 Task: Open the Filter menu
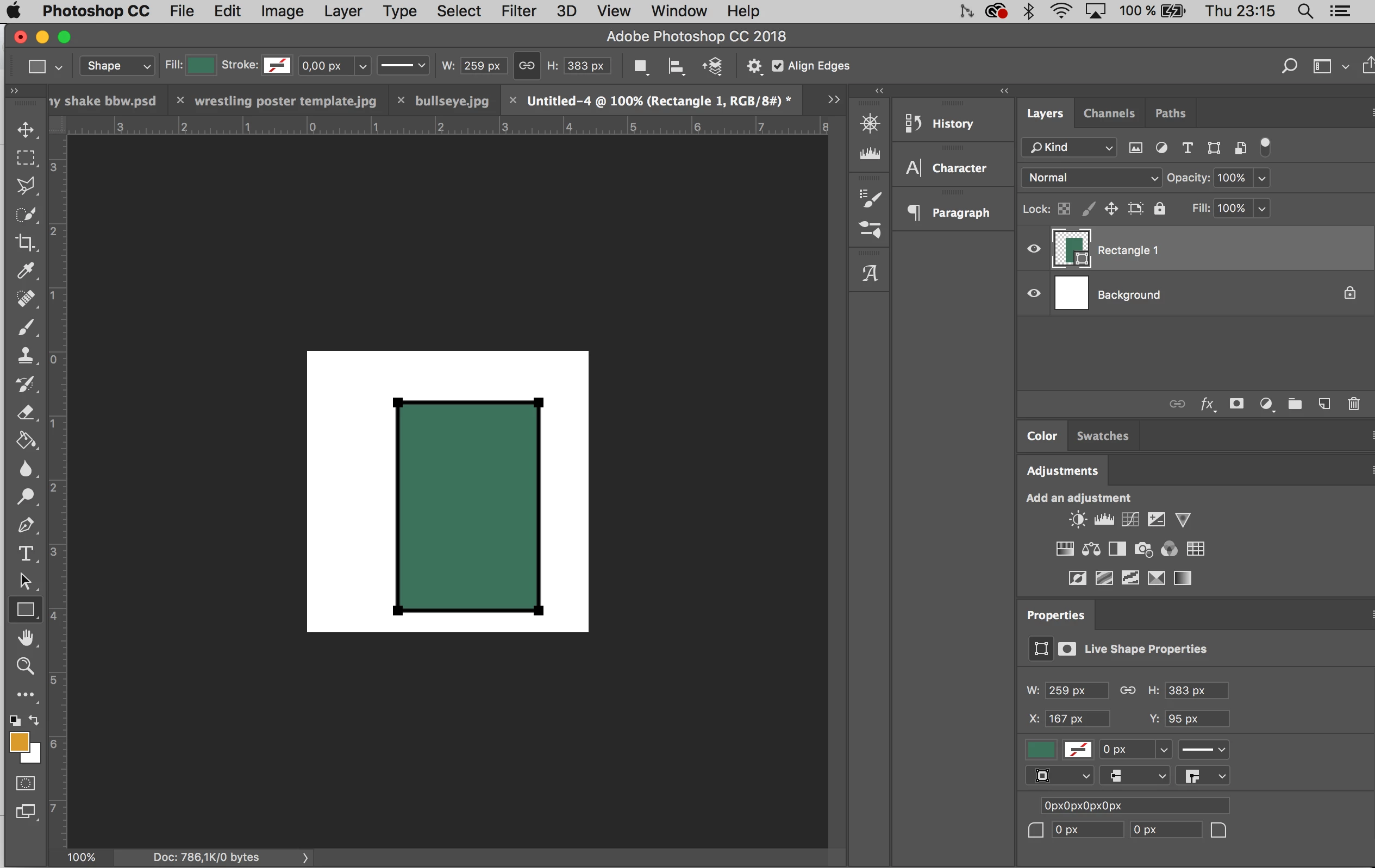coord(518,11)
